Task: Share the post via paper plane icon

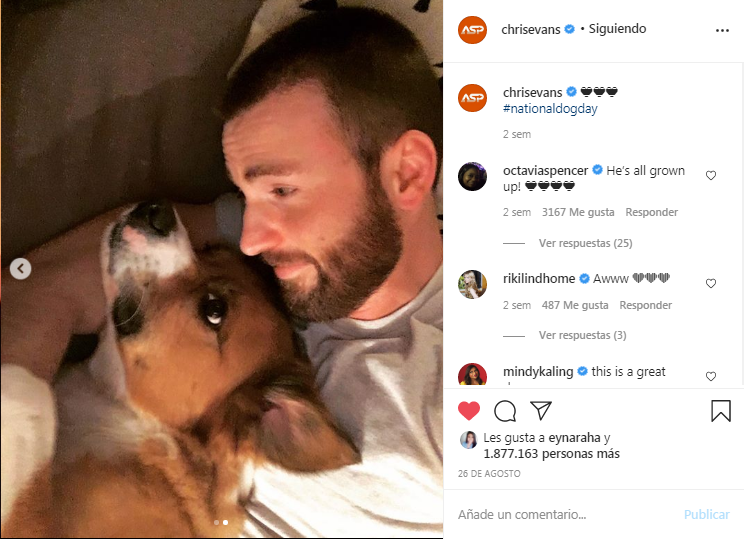Action: 541,410
